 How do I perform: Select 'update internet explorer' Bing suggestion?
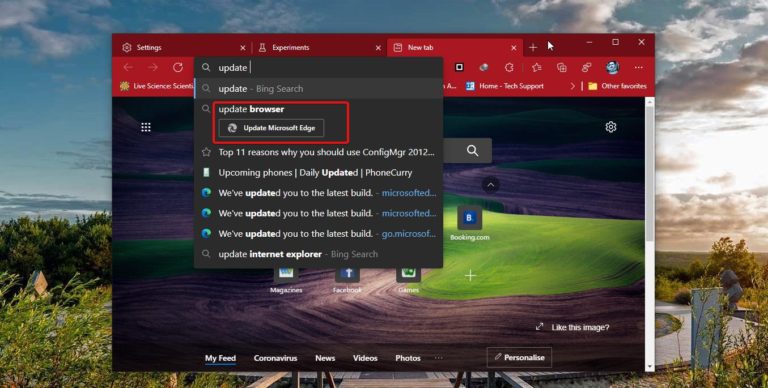[x=319, y=254]
